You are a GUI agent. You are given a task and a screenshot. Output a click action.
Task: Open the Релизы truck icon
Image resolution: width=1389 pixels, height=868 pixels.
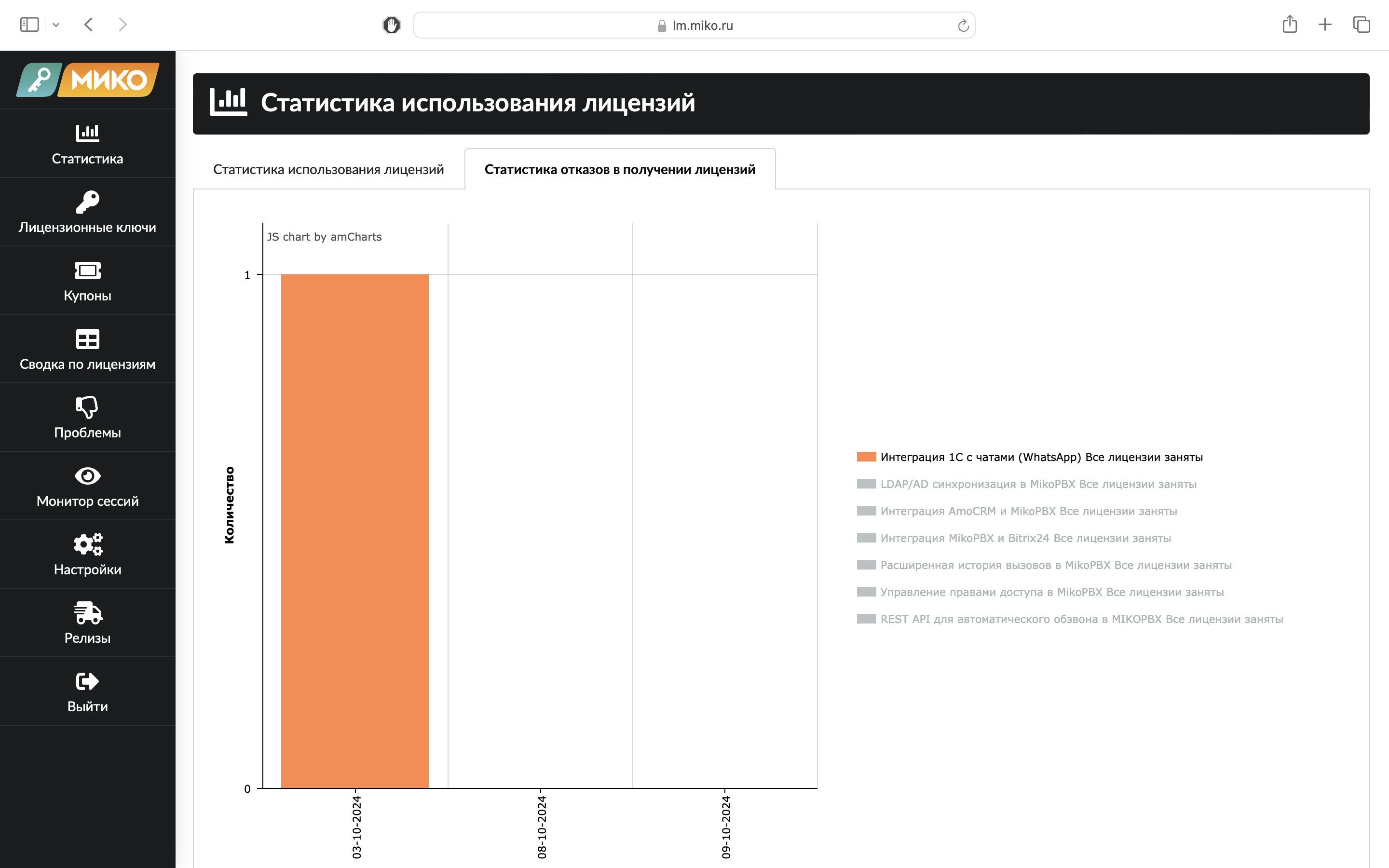tap(87, 612)
